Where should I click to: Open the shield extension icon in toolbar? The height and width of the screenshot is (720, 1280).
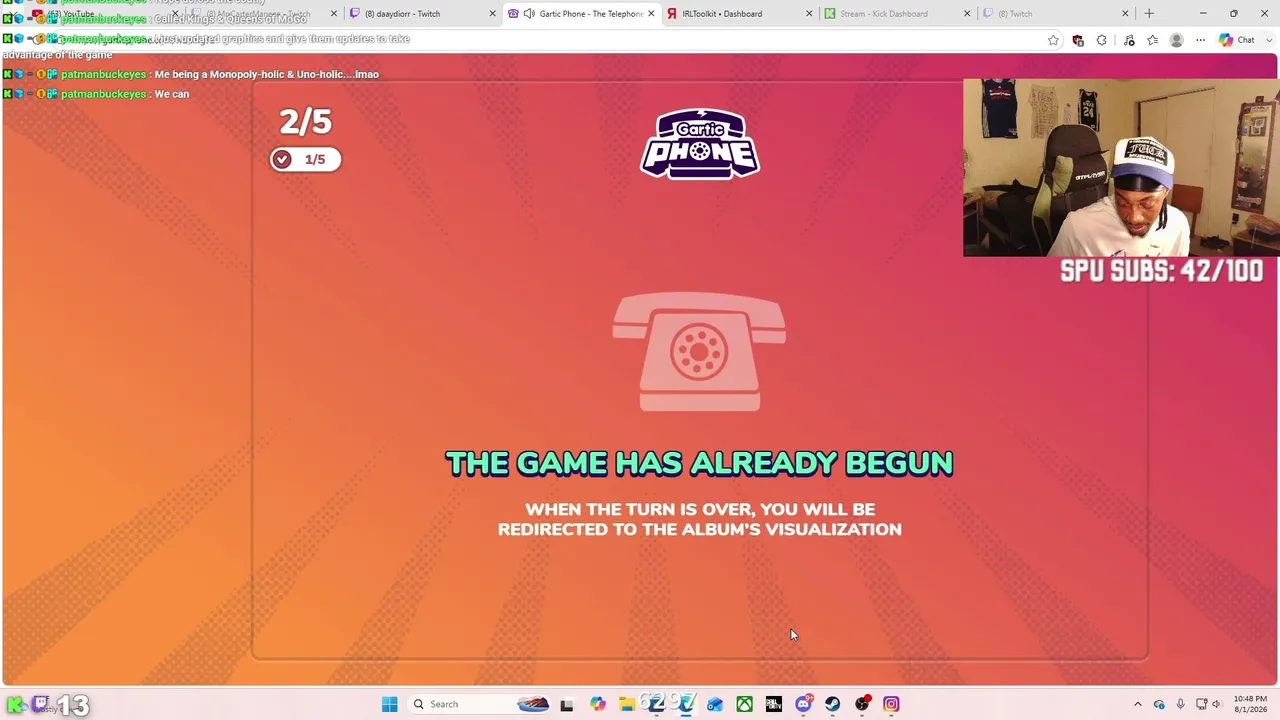[x=1078, y=40]
